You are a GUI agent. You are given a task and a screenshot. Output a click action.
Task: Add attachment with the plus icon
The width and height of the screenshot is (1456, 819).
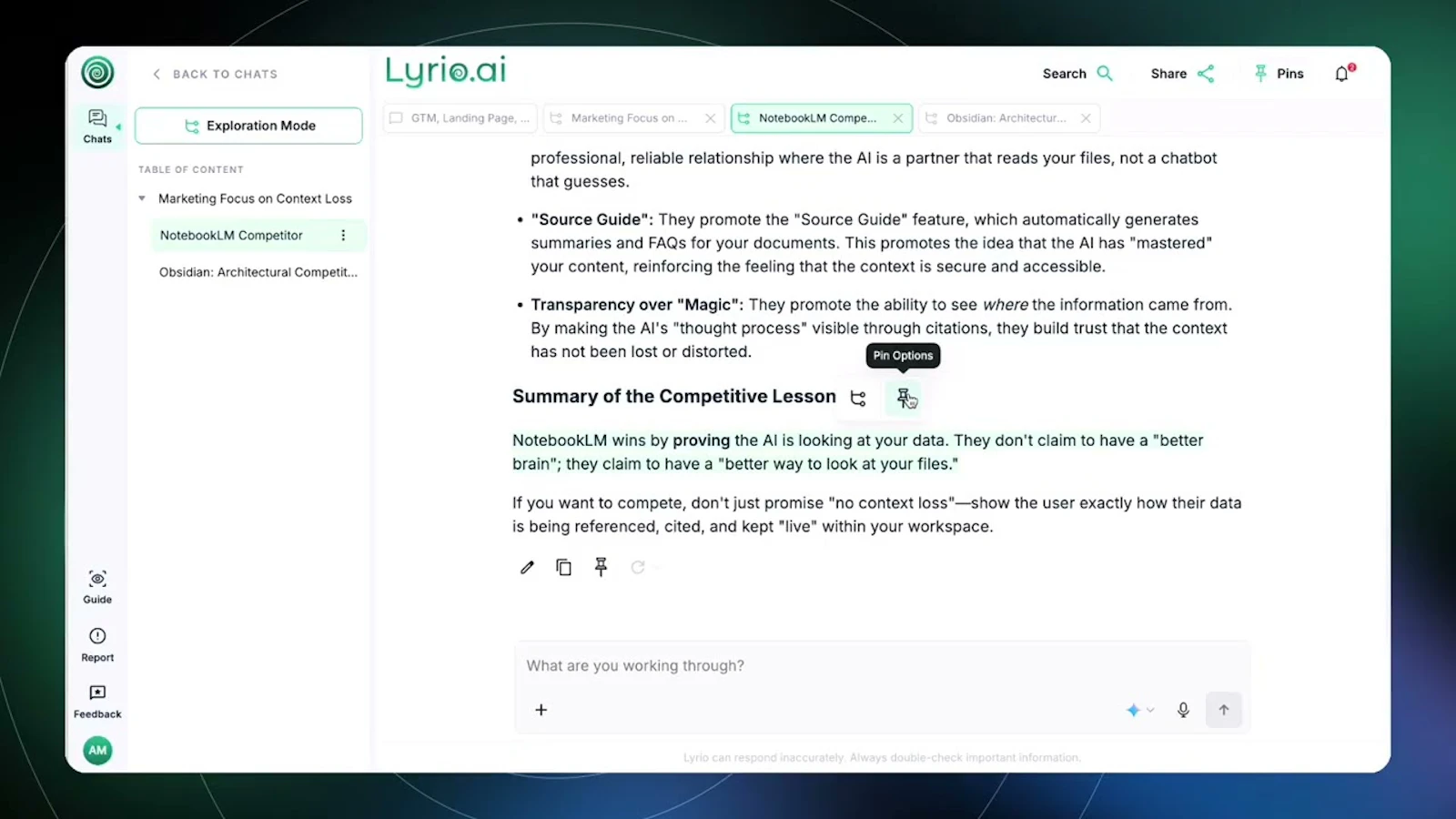click(541, 710)
